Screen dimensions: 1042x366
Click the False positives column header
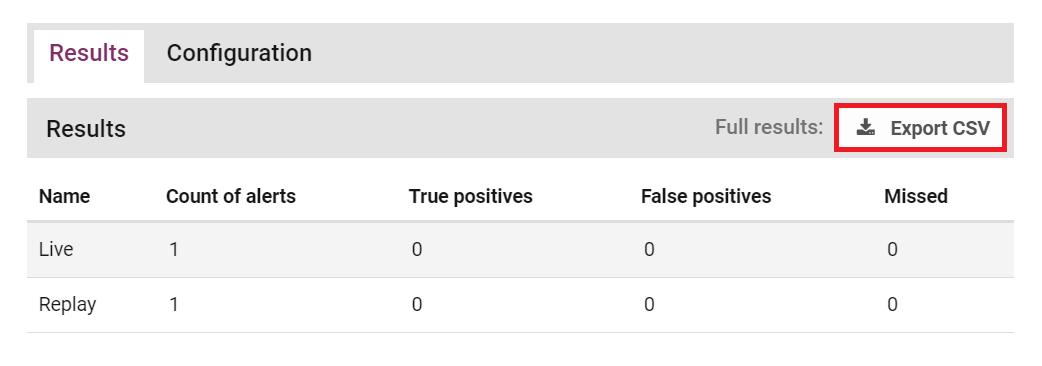pos(706,197)
